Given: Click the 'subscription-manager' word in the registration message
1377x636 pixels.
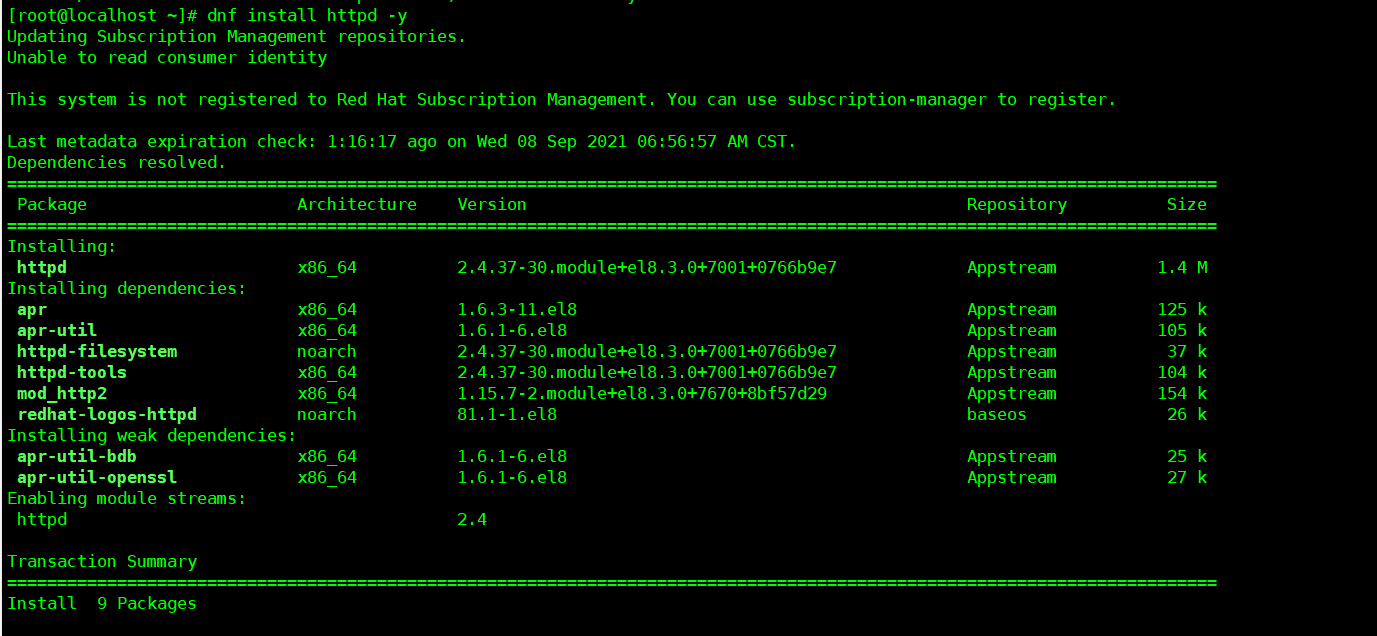Looking at the screenshot, I should (887, 100).
